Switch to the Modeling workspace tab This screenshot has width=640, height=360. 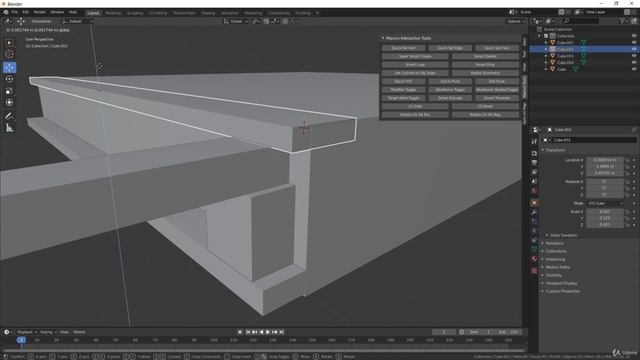(113, 13)
